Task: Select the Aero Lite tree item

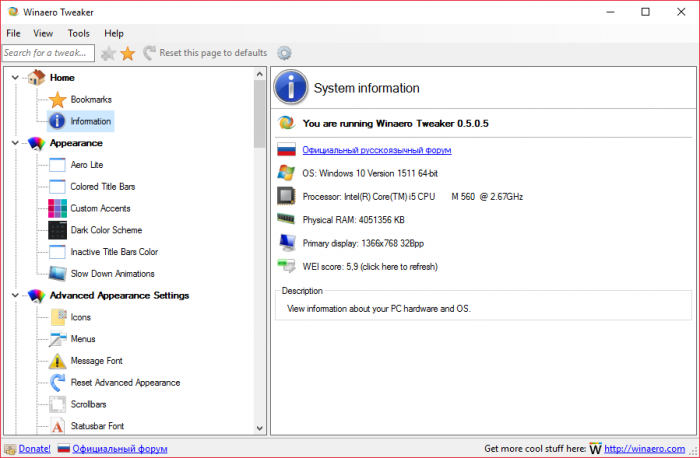Action: coord(87,165)
